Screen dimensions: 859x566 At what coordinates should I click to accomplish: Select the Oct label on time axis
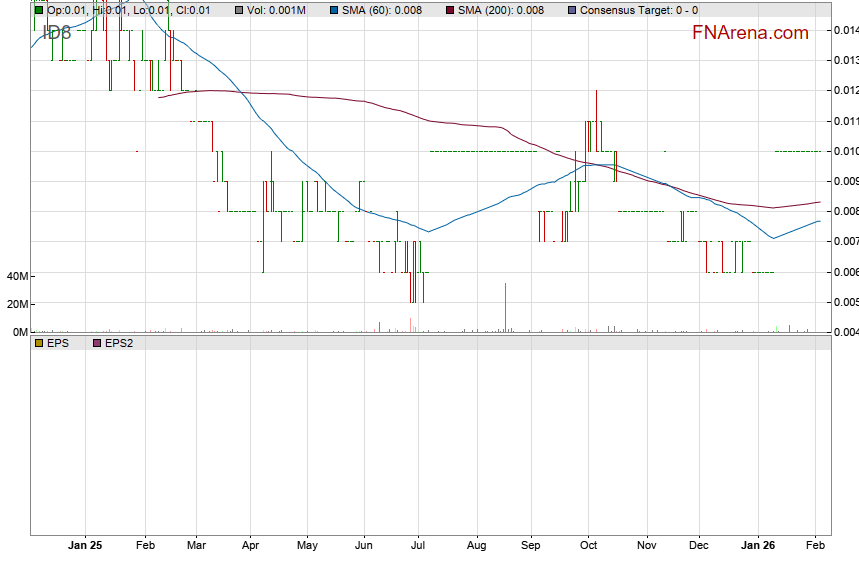coord(588,546)
